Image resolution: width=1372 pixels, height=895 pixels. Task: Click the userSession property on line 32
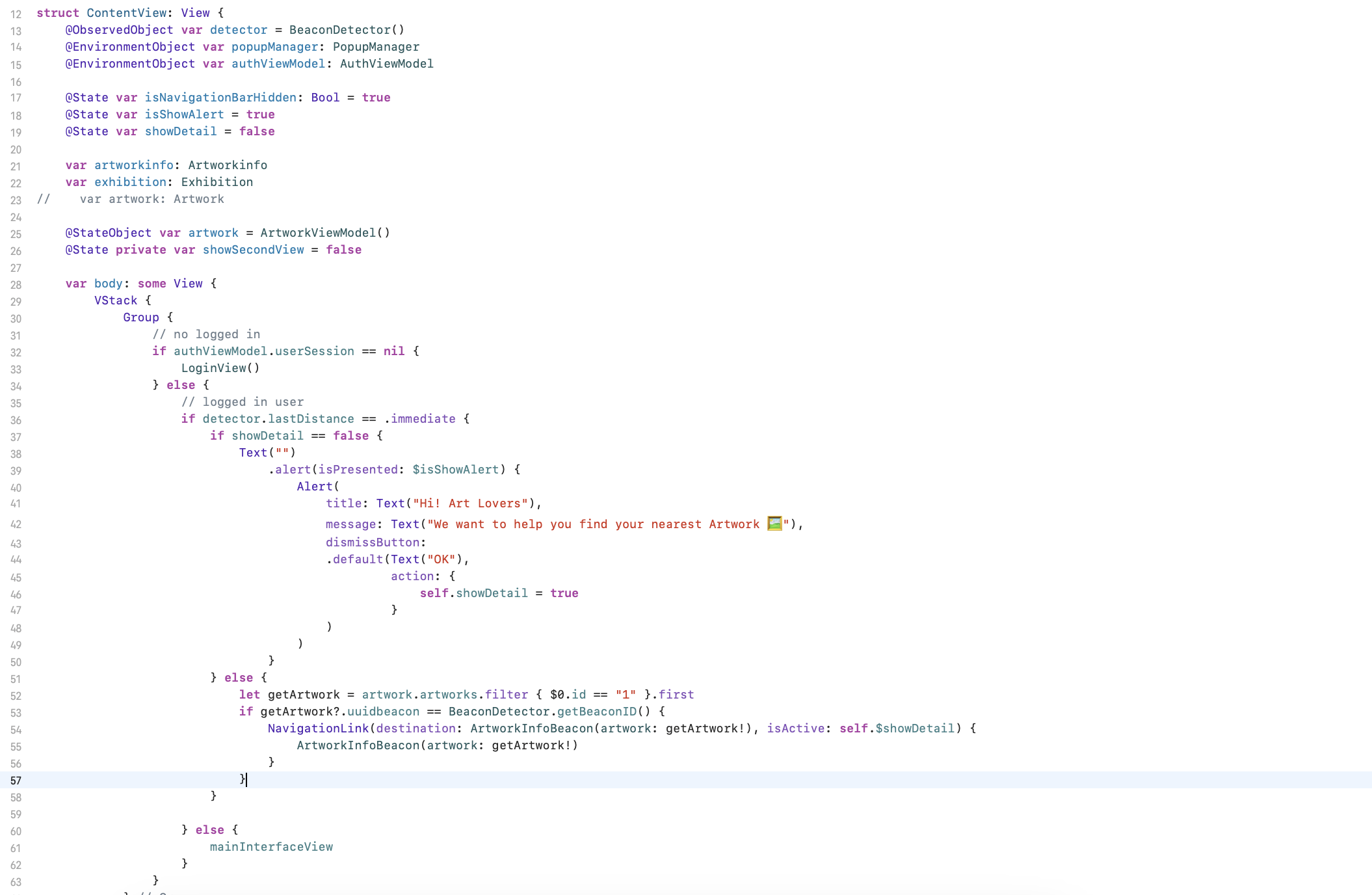(314, 351)
